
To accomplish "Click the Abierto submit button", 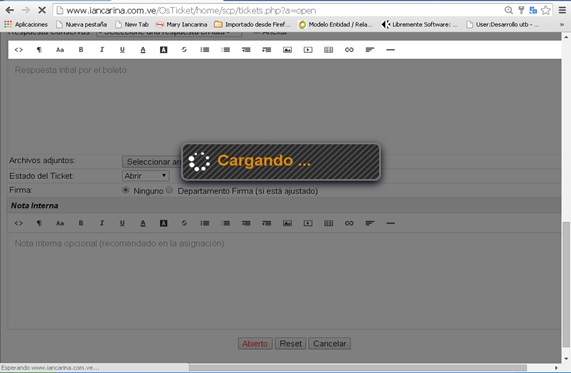I will (255, 343).
